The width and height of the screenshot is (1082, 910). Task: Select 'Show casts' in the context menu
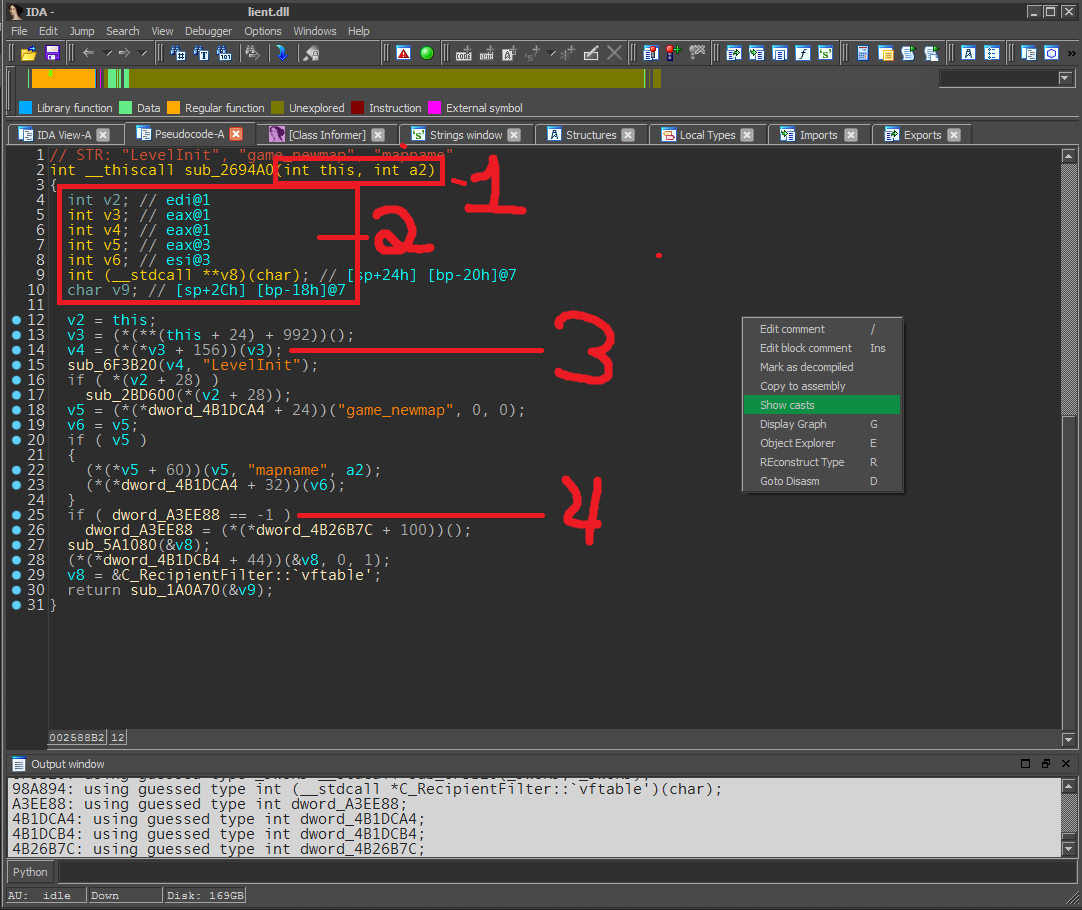pyautogui.click(x=822, y=405)
